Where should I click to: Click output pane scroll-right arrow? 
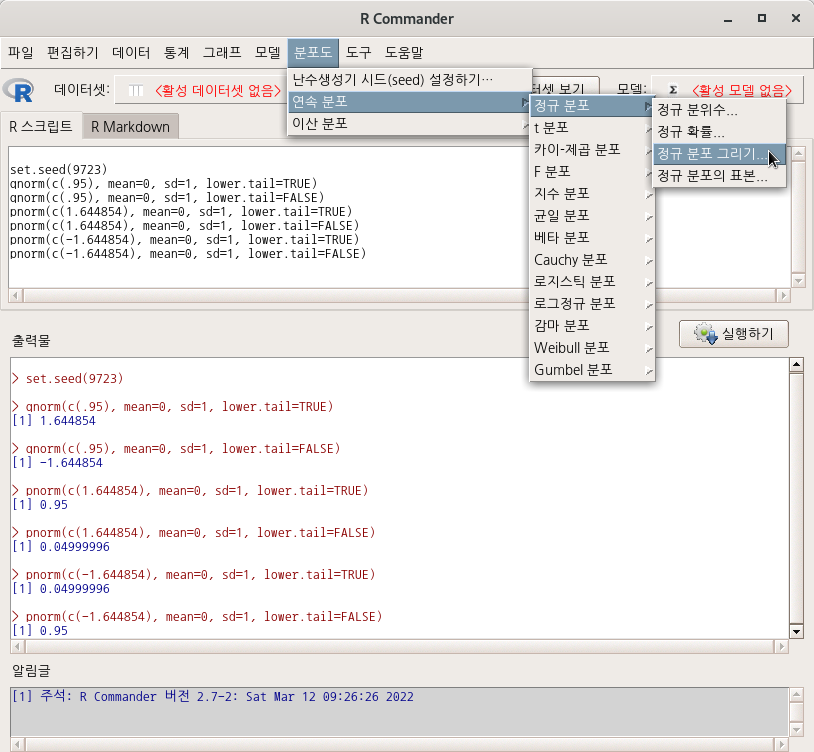coord(781,646)
